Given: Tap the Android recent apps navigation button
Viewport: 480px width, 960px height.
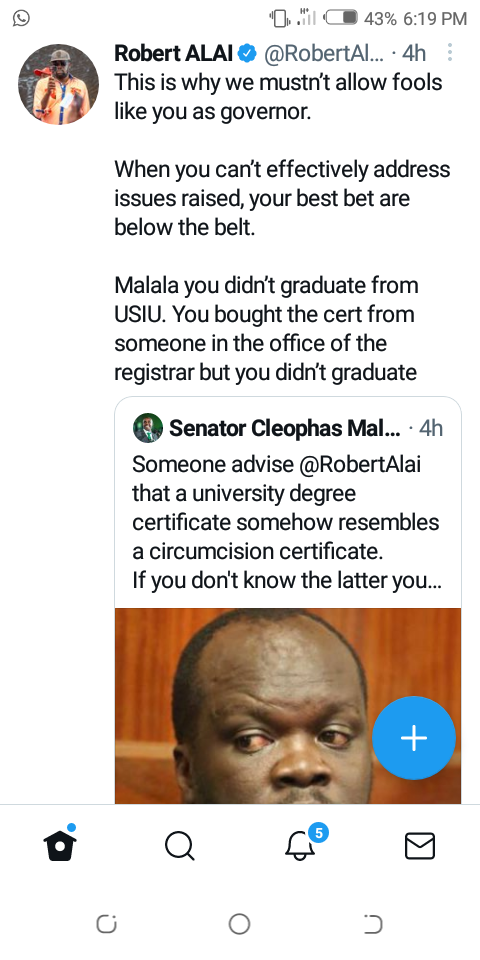Looking at the screenshot, I should pyautogui.click(x=107, y=924).
